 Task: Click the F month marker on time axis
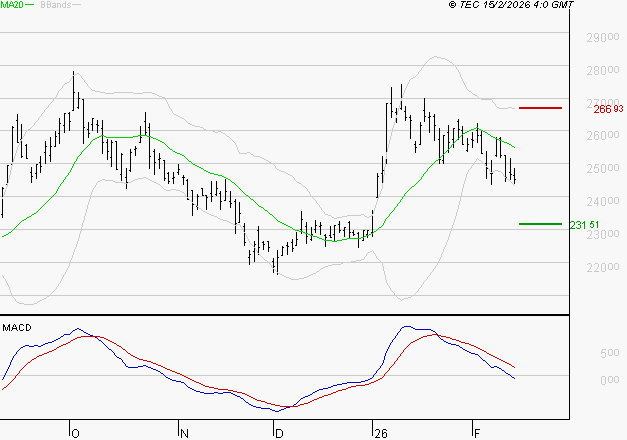pos(477,433)
